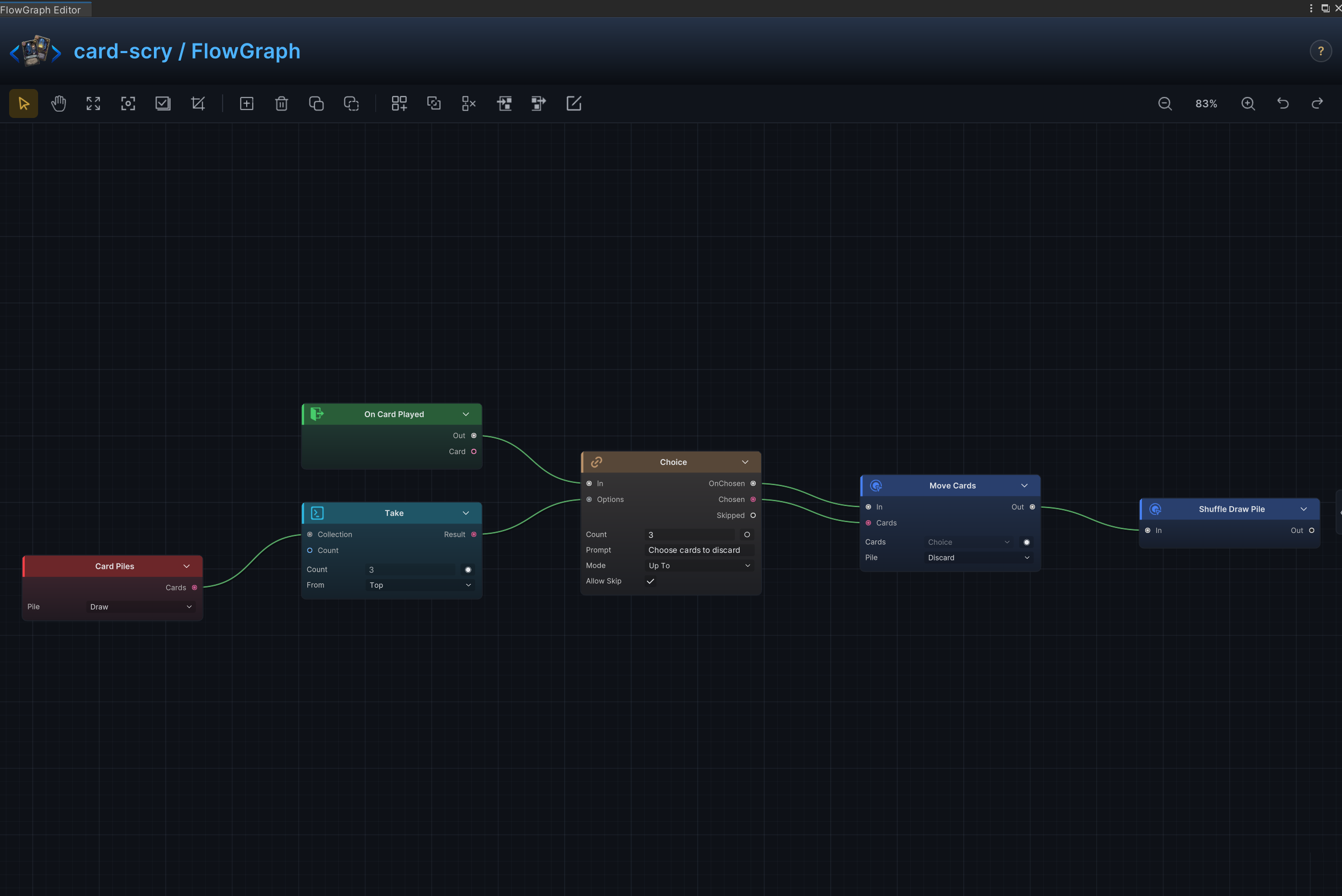Zoom out with the minus magnifier
This screenshot has width=1342, height=896.
(x=1165, y=103)
